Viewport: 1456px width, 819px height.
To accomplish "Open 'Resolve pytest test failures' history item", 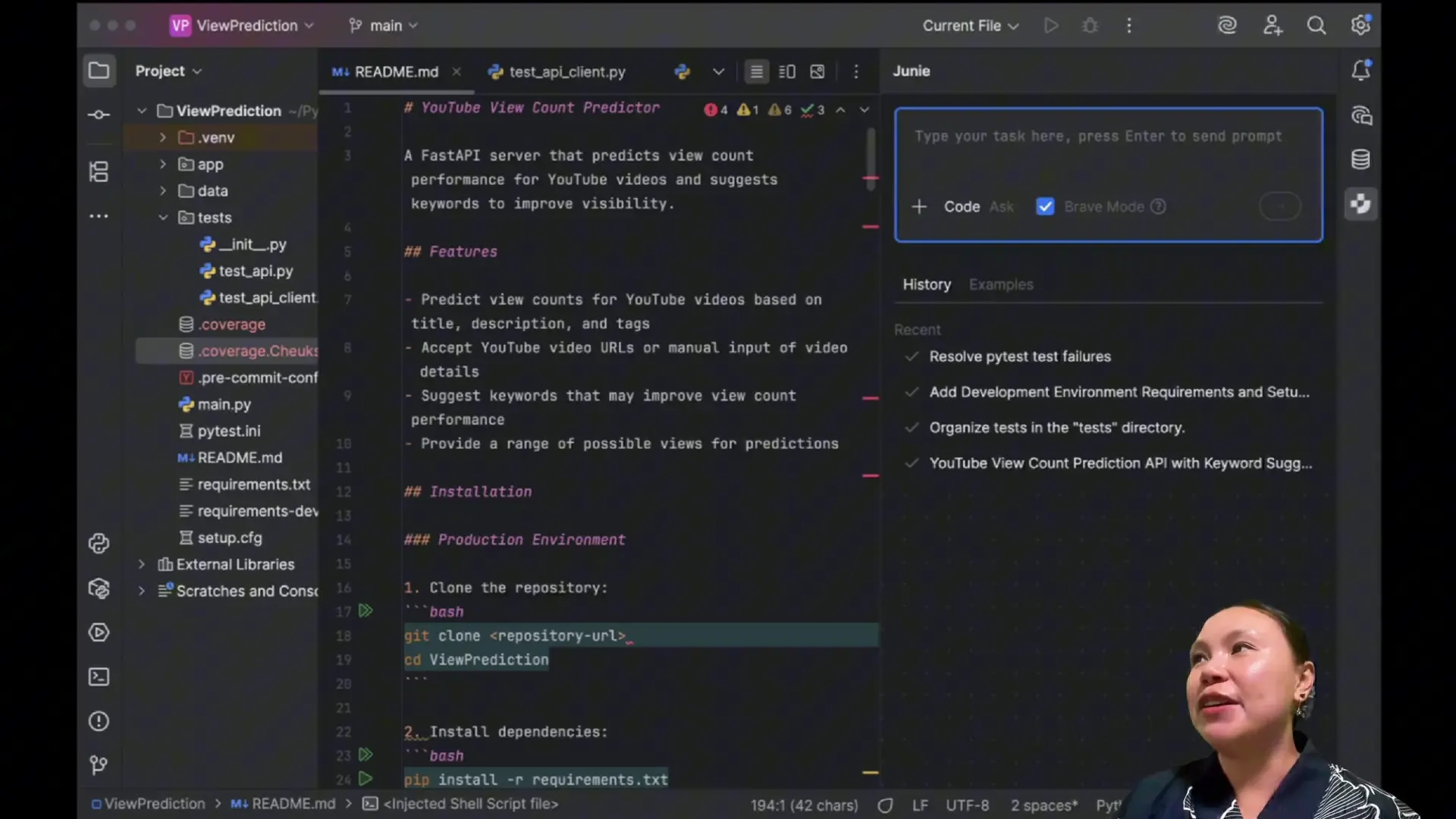I will pyautogui.click(x=1020, y=356).
